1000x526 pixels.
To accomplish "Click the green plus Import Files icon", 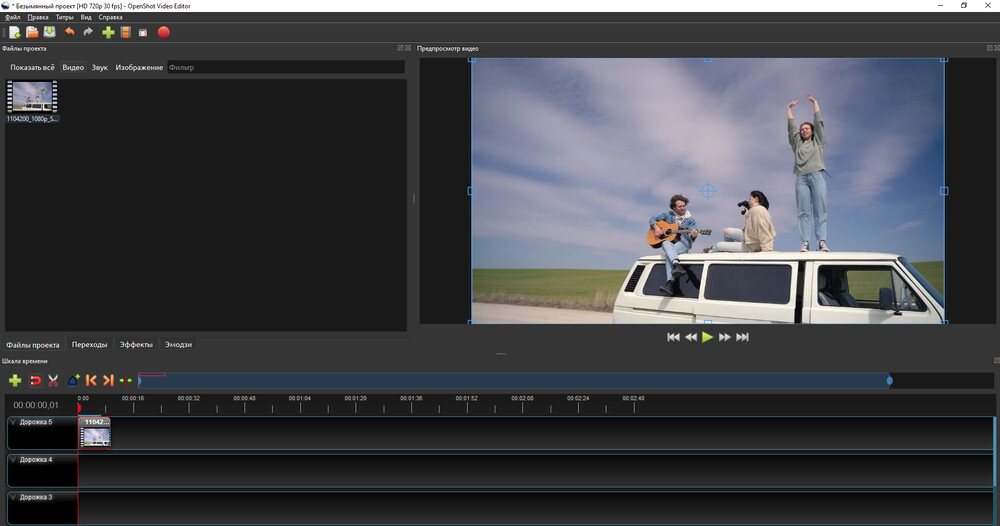I will pyautogui.click(x=108, y=32).
